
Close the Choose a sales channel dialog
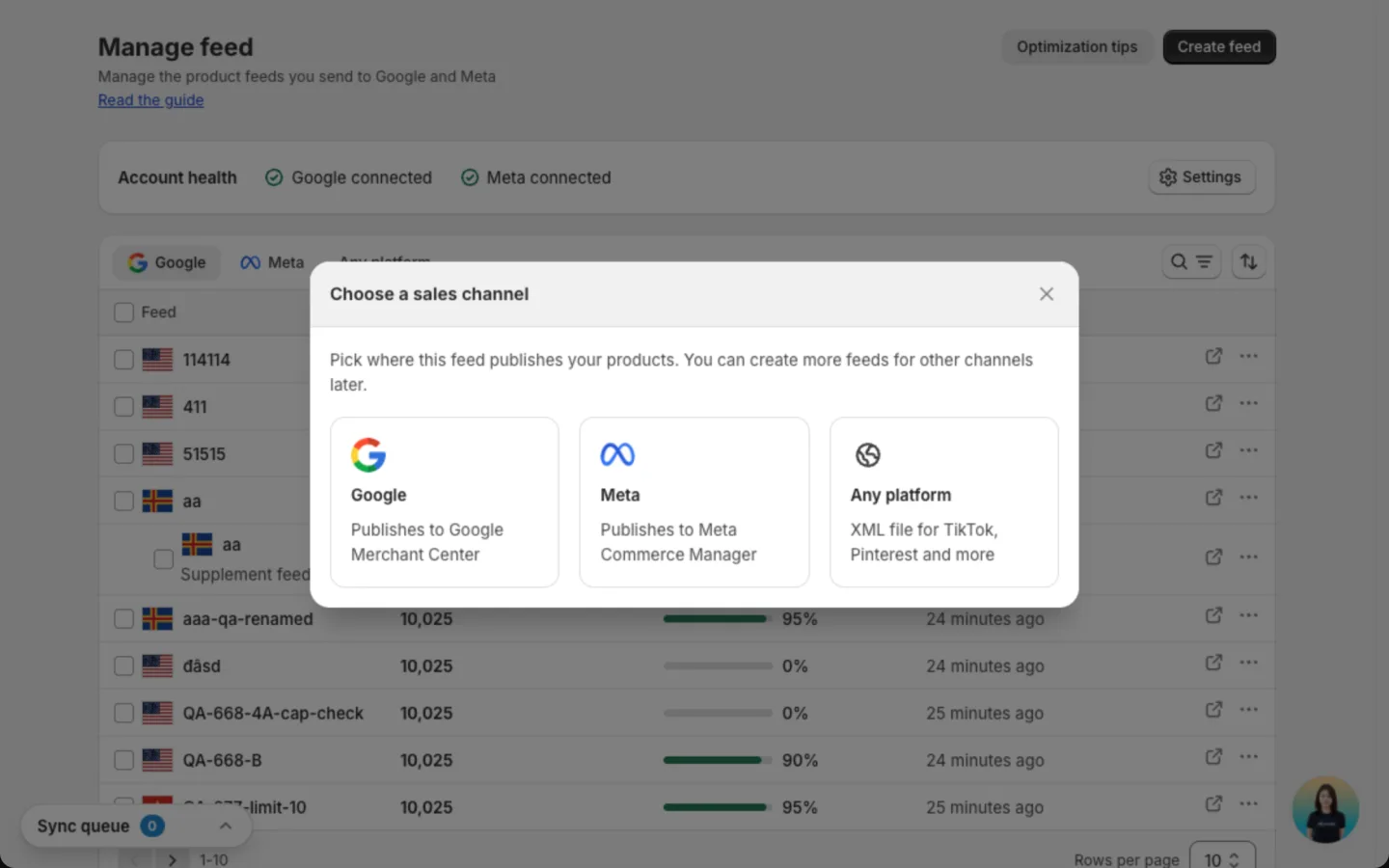pyautogui.click(x=1046, y=294)
